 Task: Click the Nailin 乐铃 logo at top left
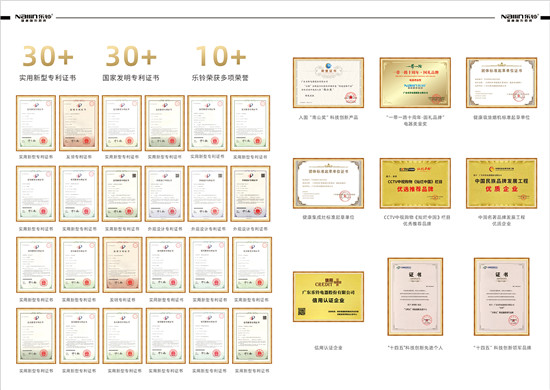(x=34, y=18)
